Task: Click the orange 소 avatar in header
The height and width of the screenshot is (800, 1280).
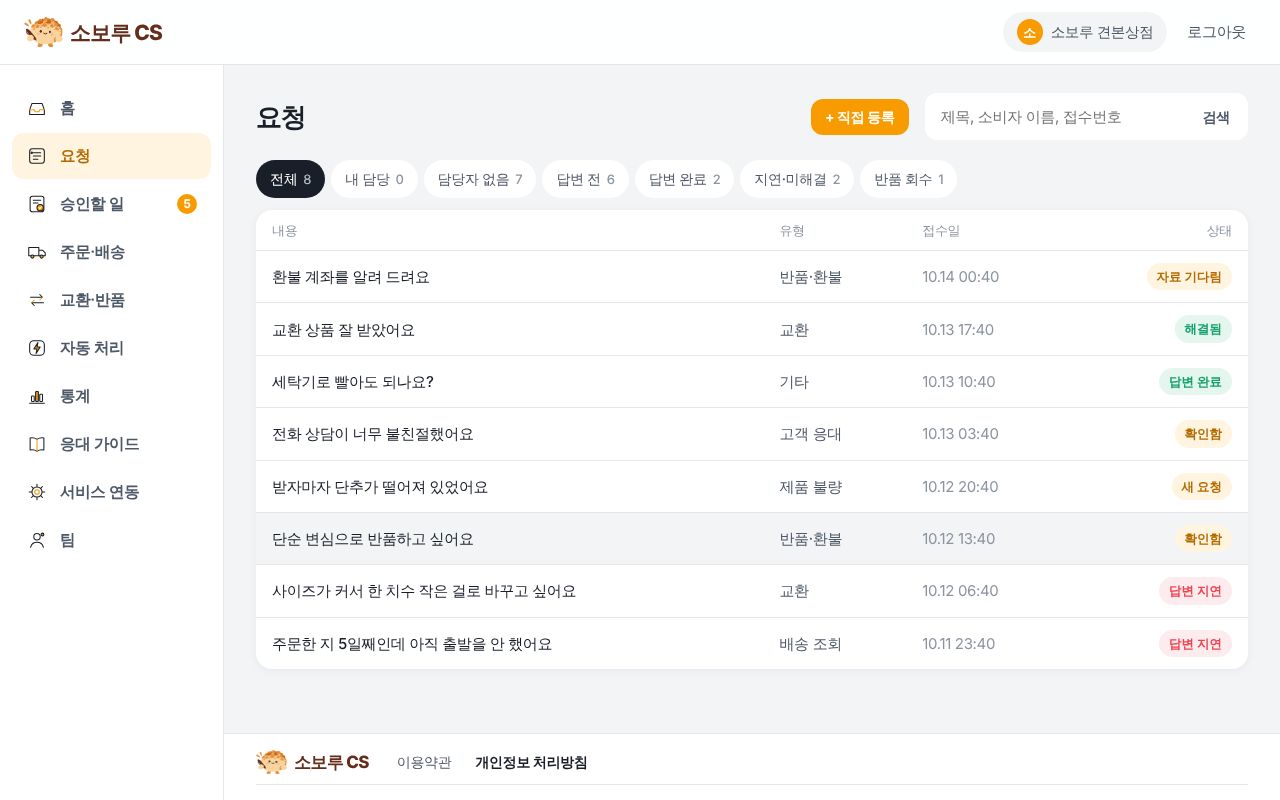Action: point(1030,32)
